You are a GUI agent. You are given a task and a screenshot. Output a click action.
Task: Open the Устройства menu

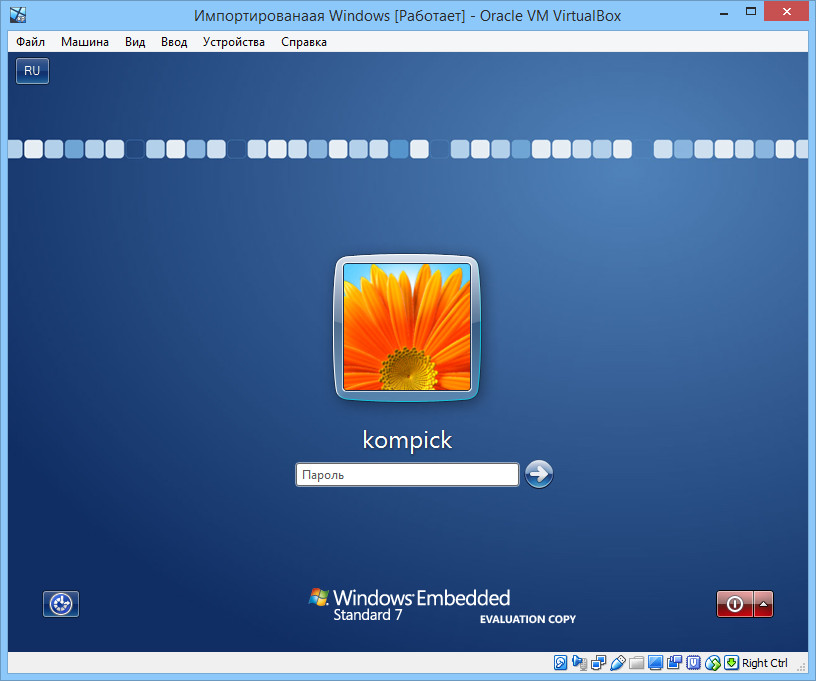click(234, 42)
